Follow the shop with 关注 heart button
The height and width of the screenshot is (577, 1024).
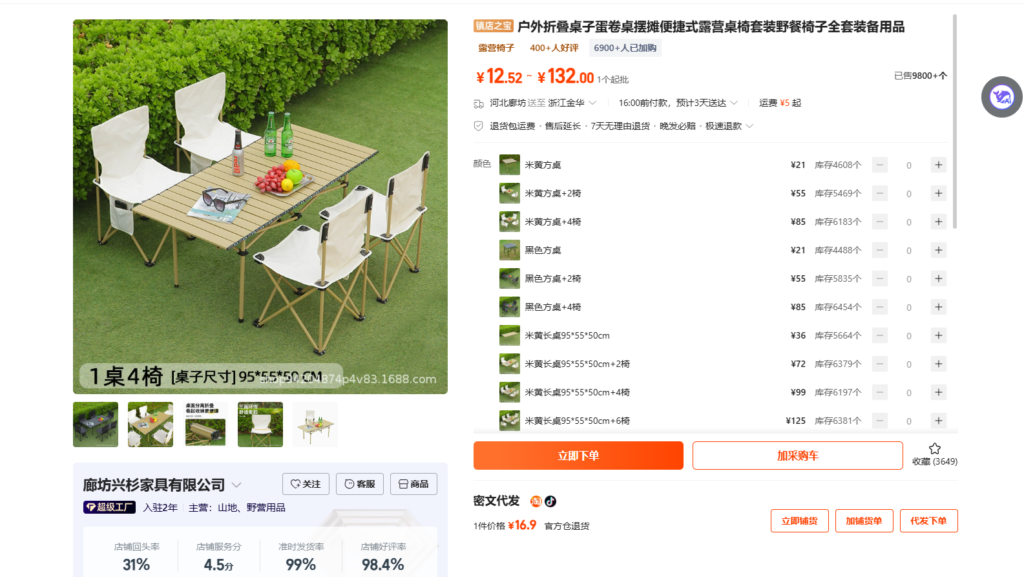(x=306, y=484)
